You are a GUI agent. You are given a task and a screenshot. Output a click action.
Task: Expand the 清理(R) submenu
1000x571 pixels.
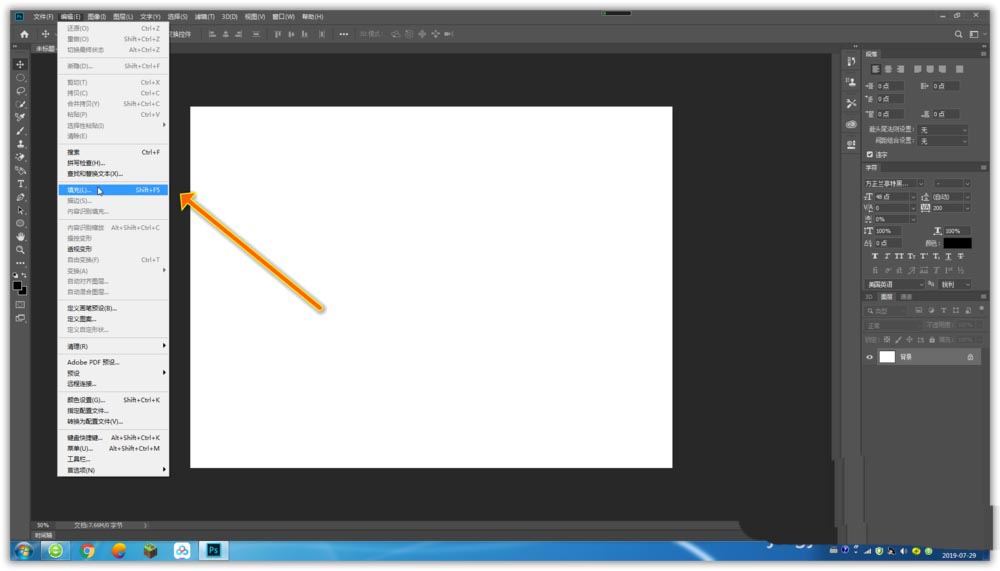click(113, 346)
